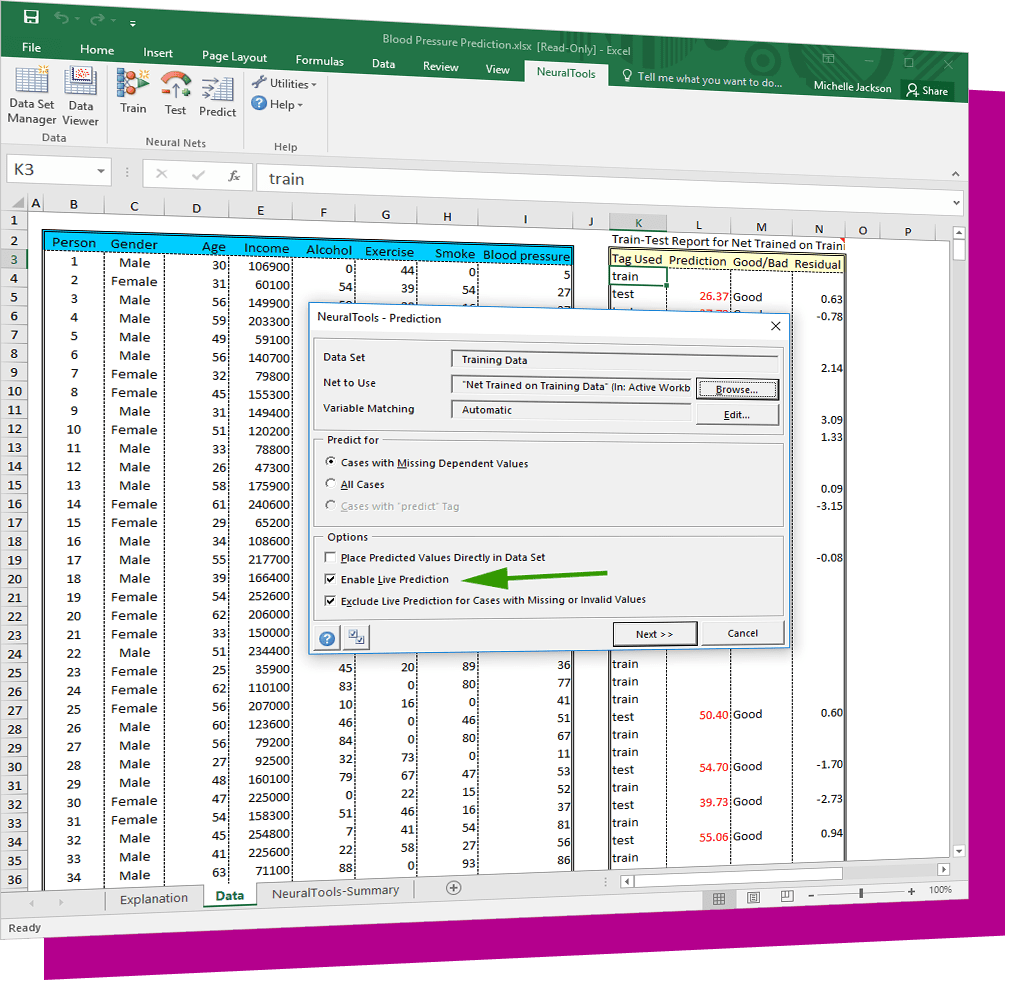Click the Test neural net icon
Screen dimensions: 1032x1000
(x=176, y=94)
